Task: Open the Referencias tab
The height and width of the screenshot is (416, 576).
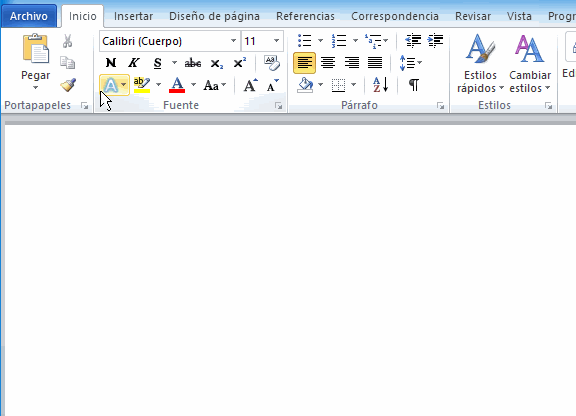Action: click(x=305, y=16)
